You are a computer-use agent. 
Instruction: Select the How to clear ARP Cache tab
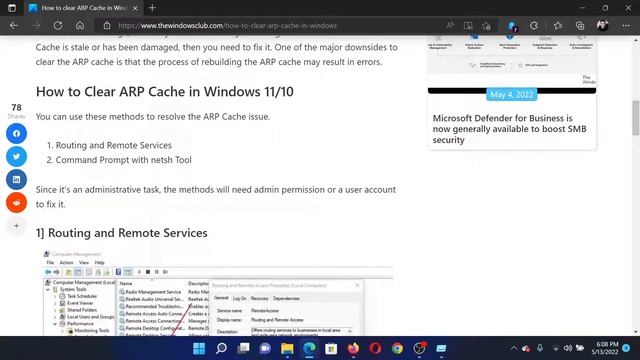[84, 8]
